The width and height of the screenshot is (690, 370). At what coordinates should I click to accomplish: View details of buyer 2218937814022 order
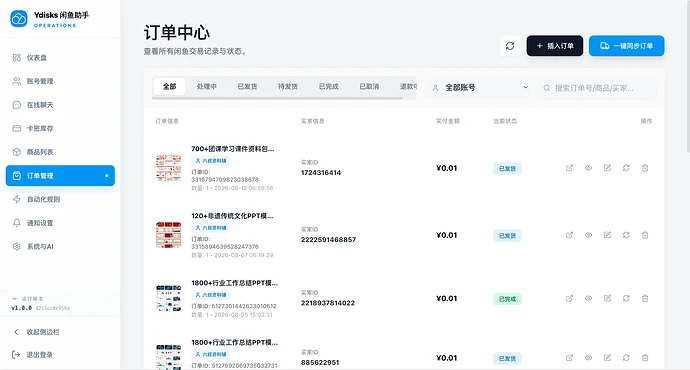588,298
